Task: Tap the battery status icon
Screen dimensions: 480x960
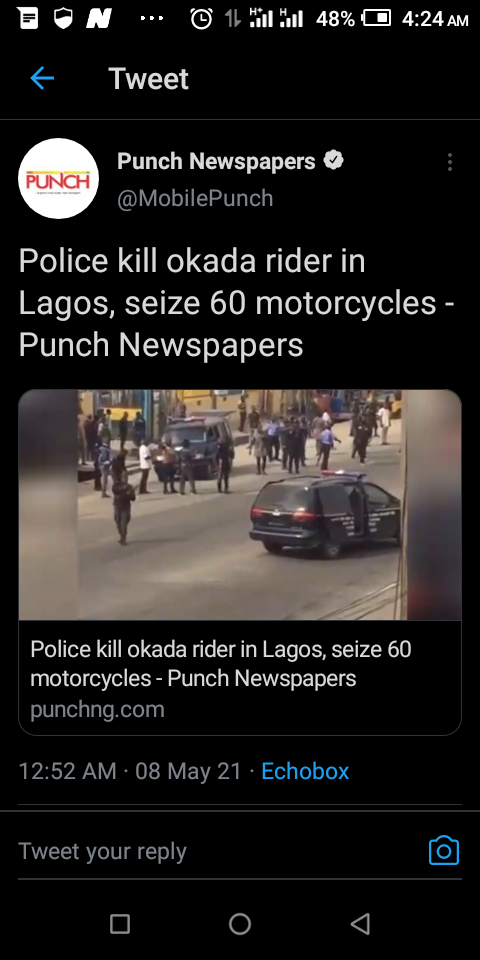Action: (377, 18)
